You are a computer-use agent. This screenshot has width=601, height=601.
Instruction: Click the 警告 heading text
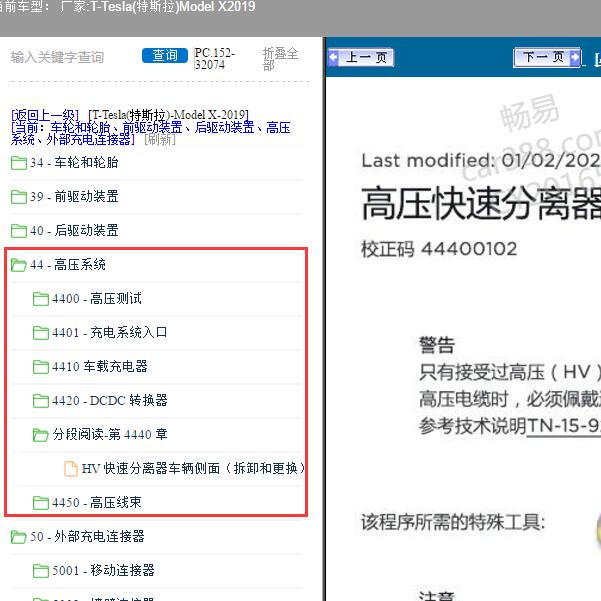(437, 345)
